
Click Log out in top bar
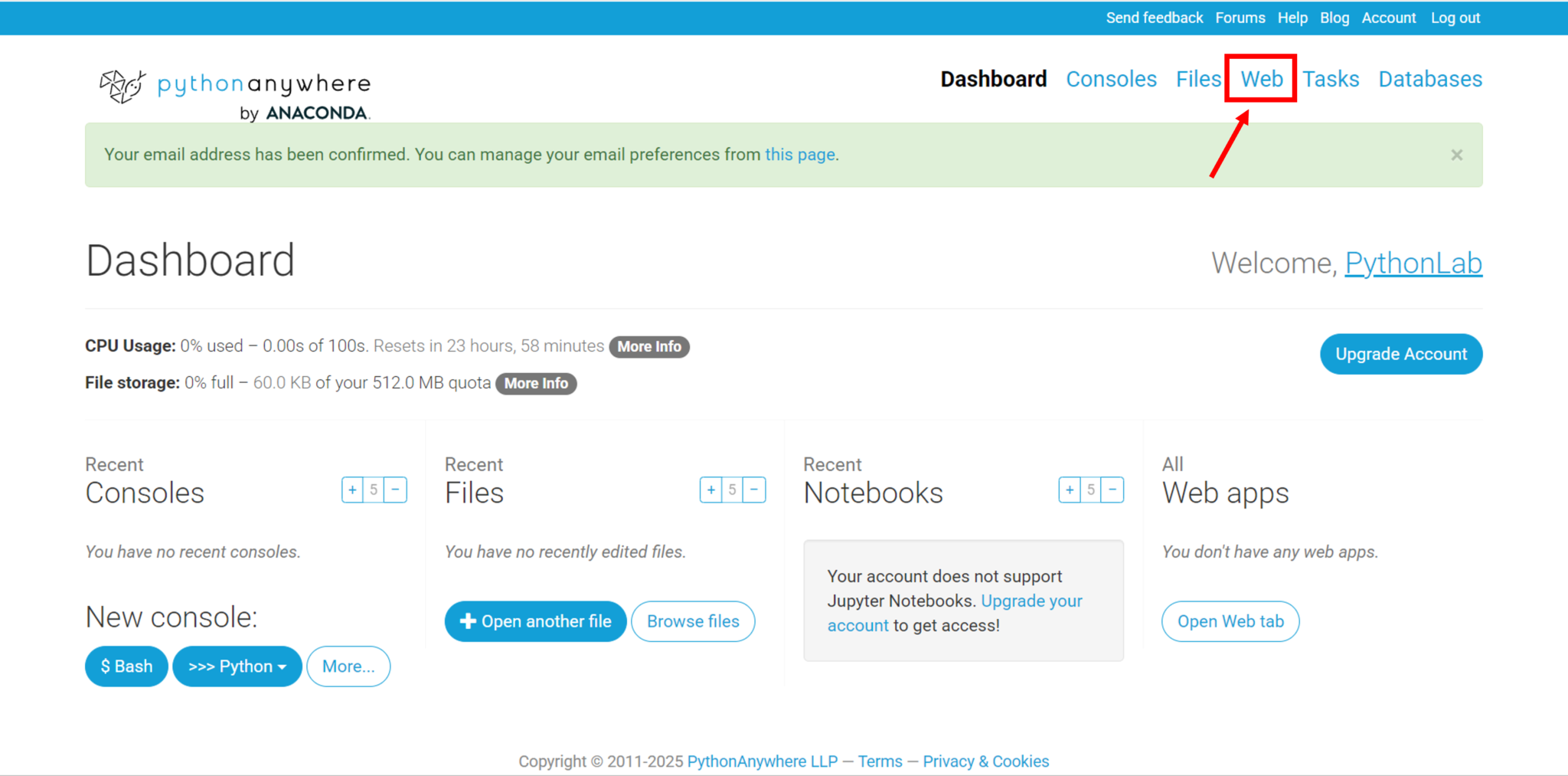tap(1455, 18)
